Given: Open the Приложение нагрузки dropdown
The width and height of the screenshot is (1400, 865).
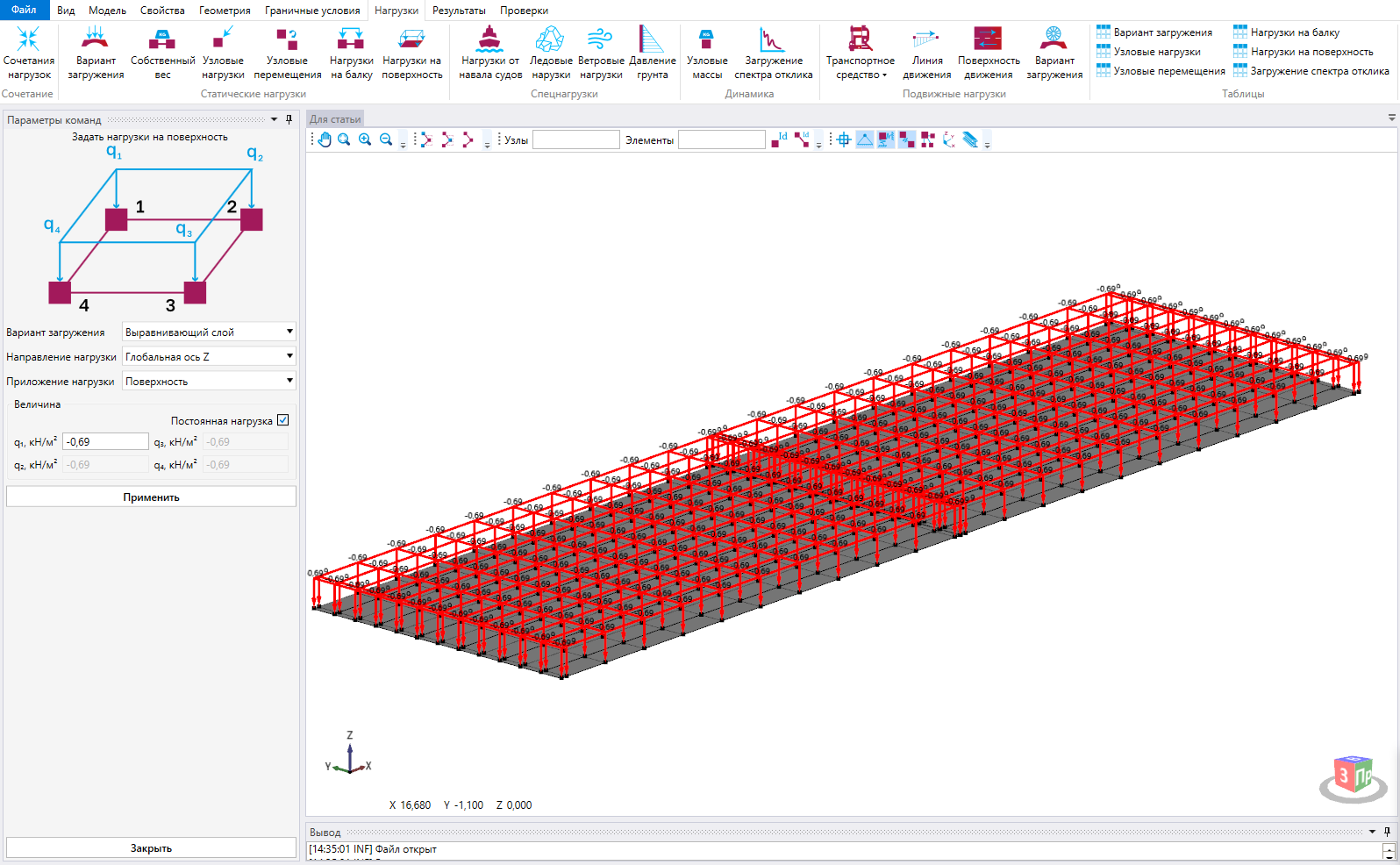Looking at the screenshot, I should click(210, 381).
